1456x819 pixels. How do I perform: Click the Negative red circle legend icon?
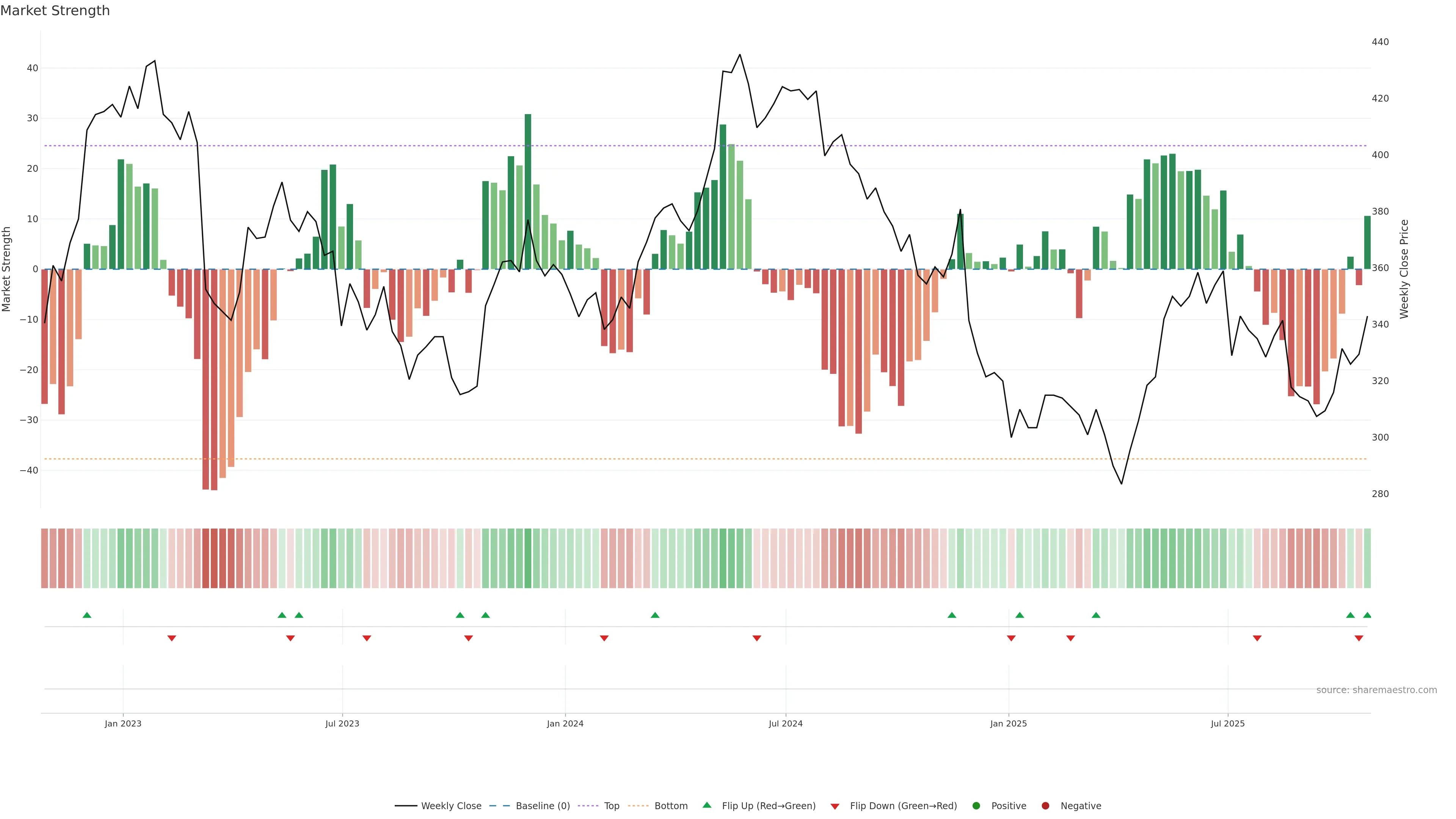1045,805
